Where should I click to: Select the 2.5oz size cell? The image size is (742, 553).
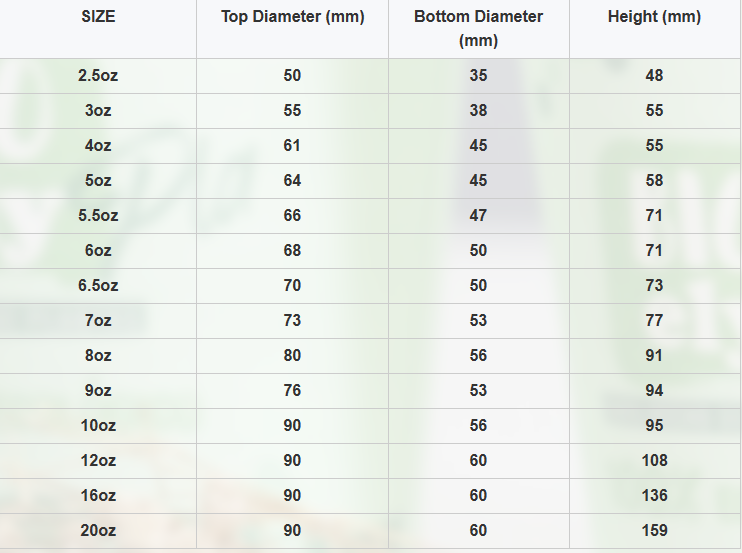(98, 76)
